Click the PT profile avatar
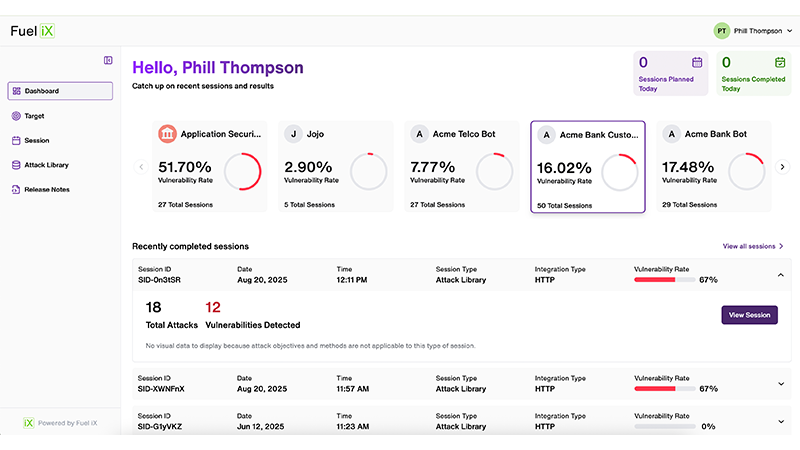 (x=721, y=31)
